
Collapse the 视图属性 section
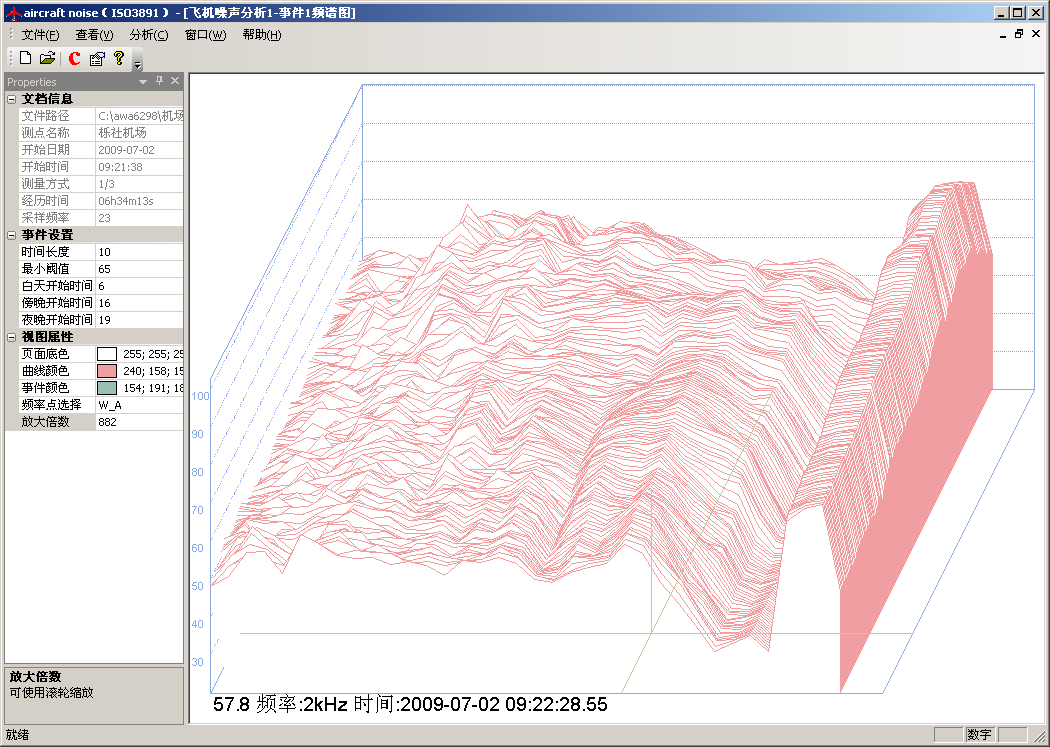(12, 337)
